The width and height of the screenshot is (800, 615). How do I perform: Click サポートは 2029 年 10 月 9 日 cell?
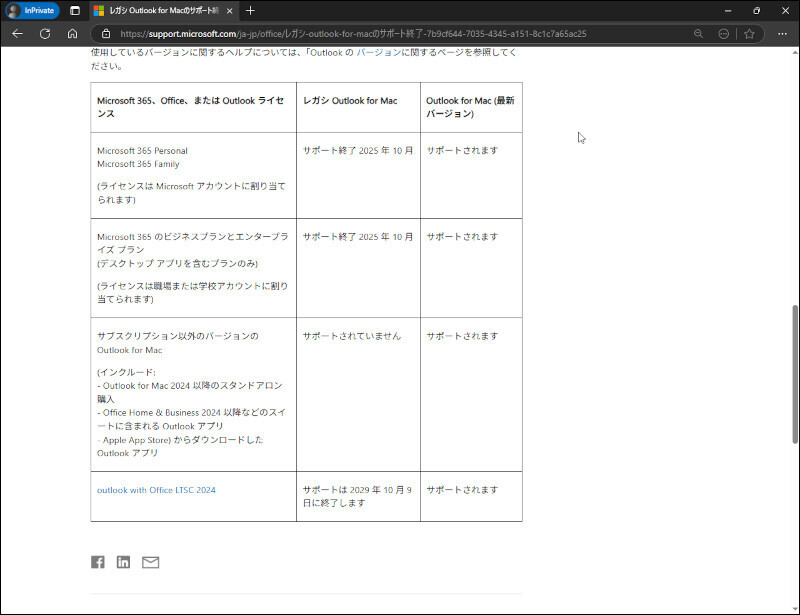(357, 496)
